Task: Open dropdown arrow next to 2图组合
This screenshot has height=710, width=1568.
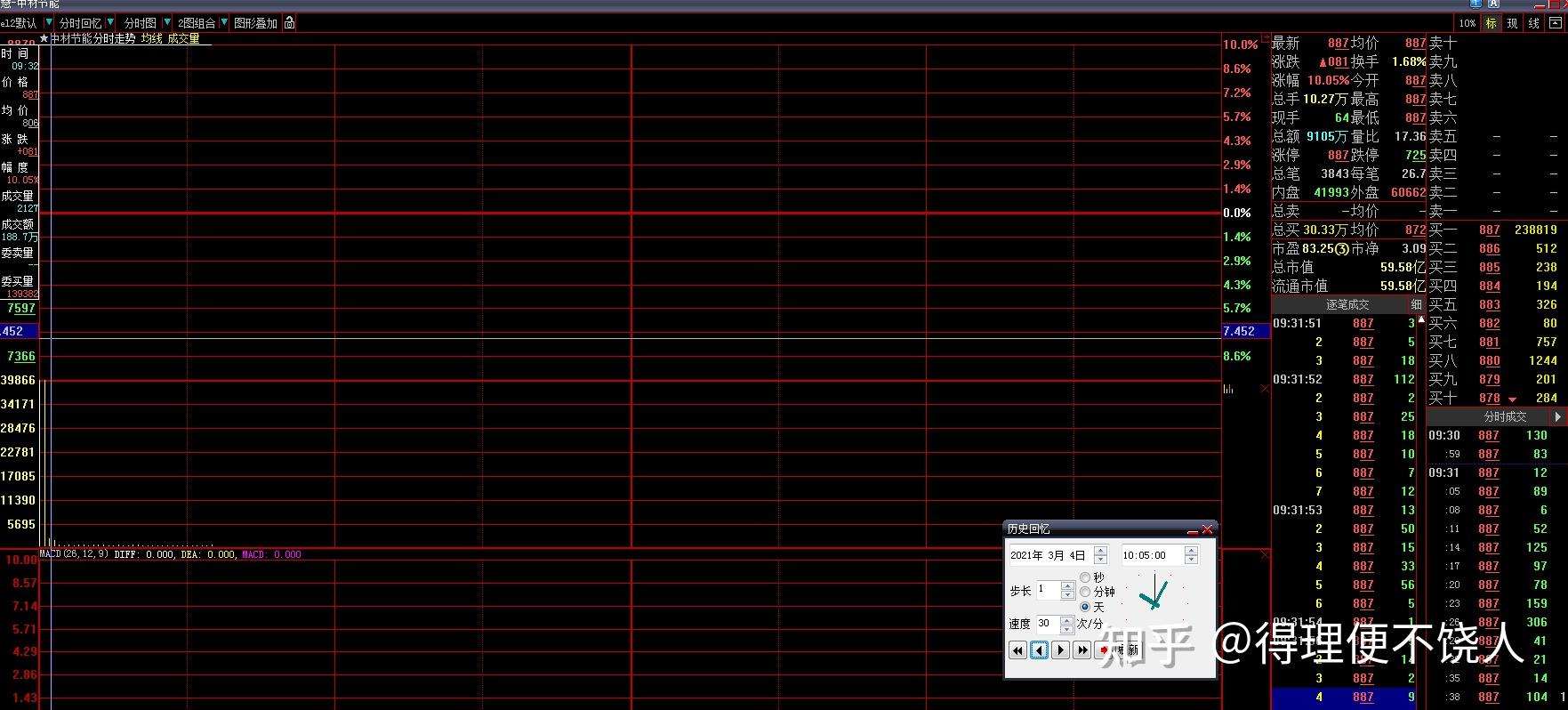Action: pyautogui.click(x=224, y=22)
